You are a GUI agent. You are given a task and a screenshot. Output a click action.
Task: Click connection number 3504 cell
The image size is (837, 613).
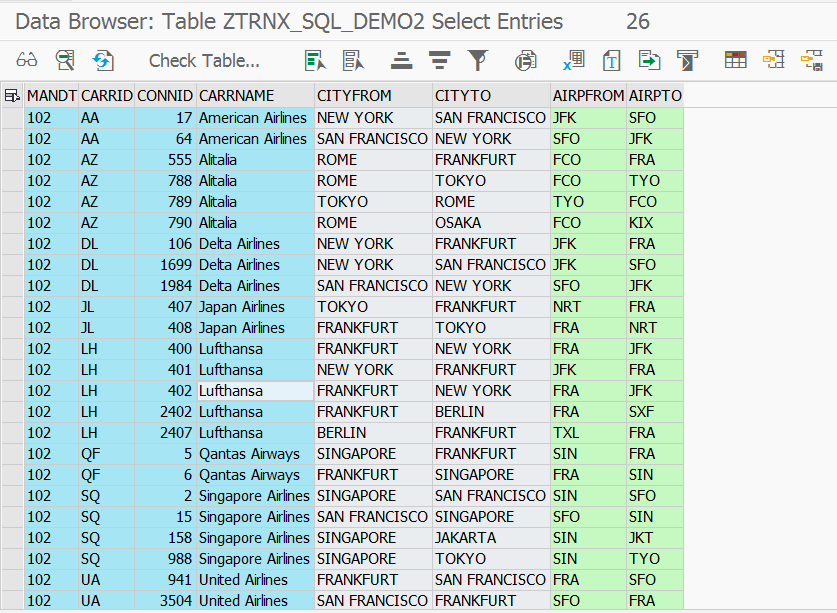click(165, 601)
